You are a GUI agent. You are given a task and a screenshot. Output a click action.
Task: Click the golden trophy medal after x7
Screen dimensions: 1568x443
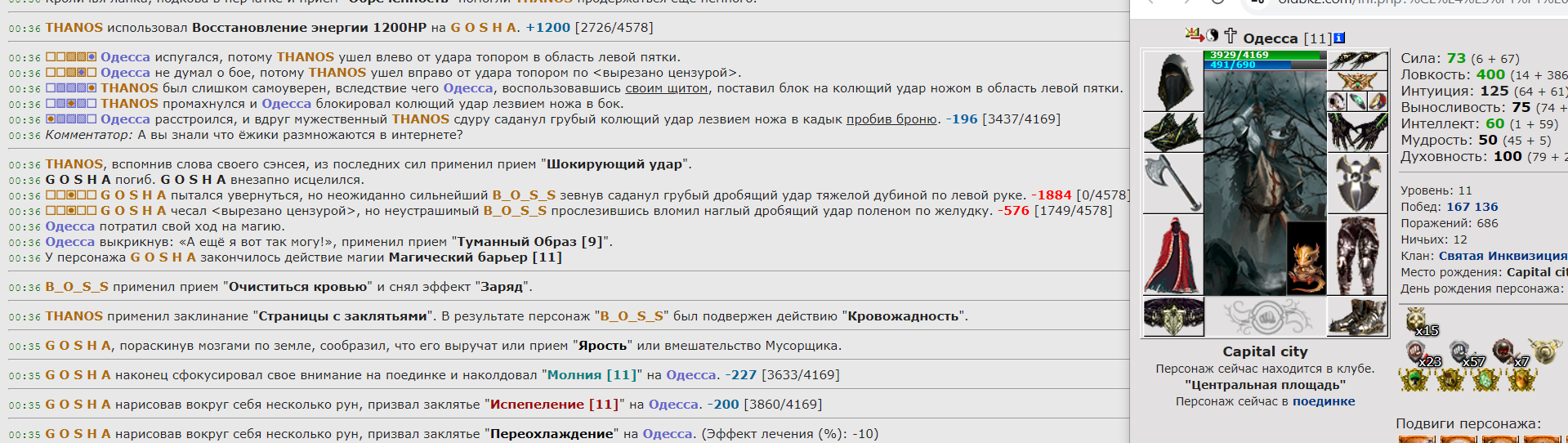pos(1545,351)
